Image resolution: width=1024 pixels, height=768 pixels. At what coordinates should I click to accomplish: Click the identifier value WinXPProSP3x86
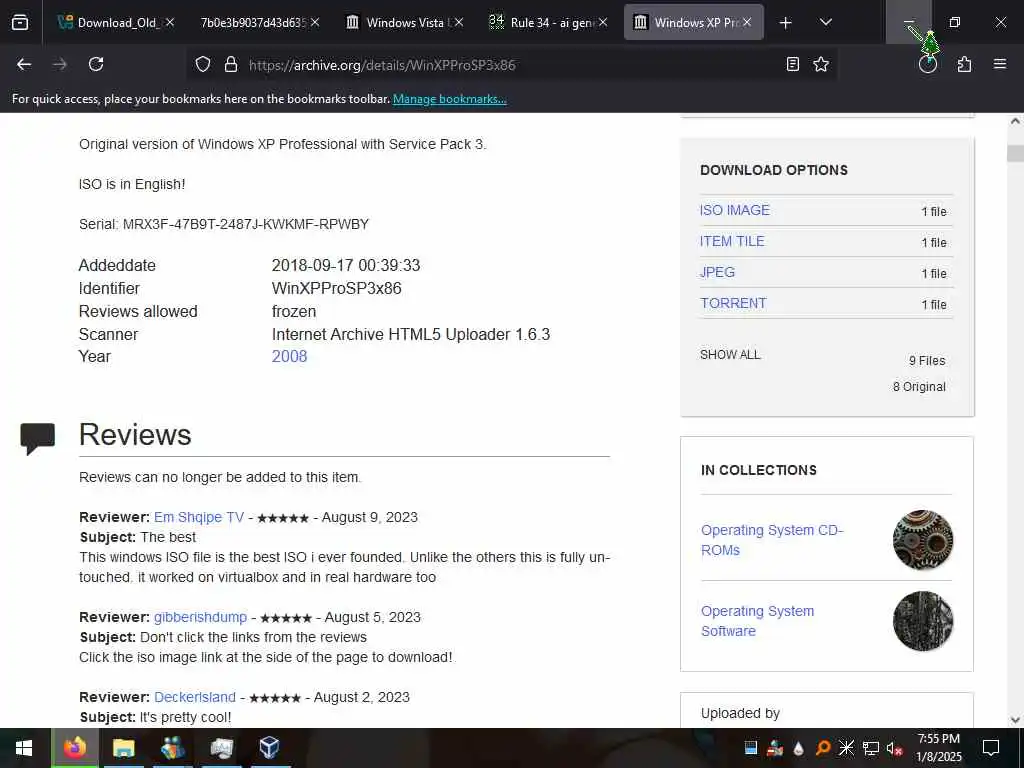click(x=336, y=289)
